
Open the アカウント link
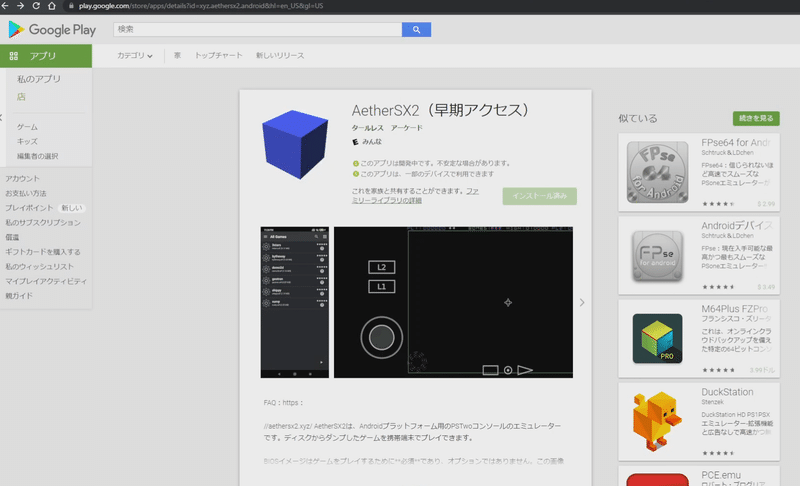pyautogui.click(x=22, y=178)
